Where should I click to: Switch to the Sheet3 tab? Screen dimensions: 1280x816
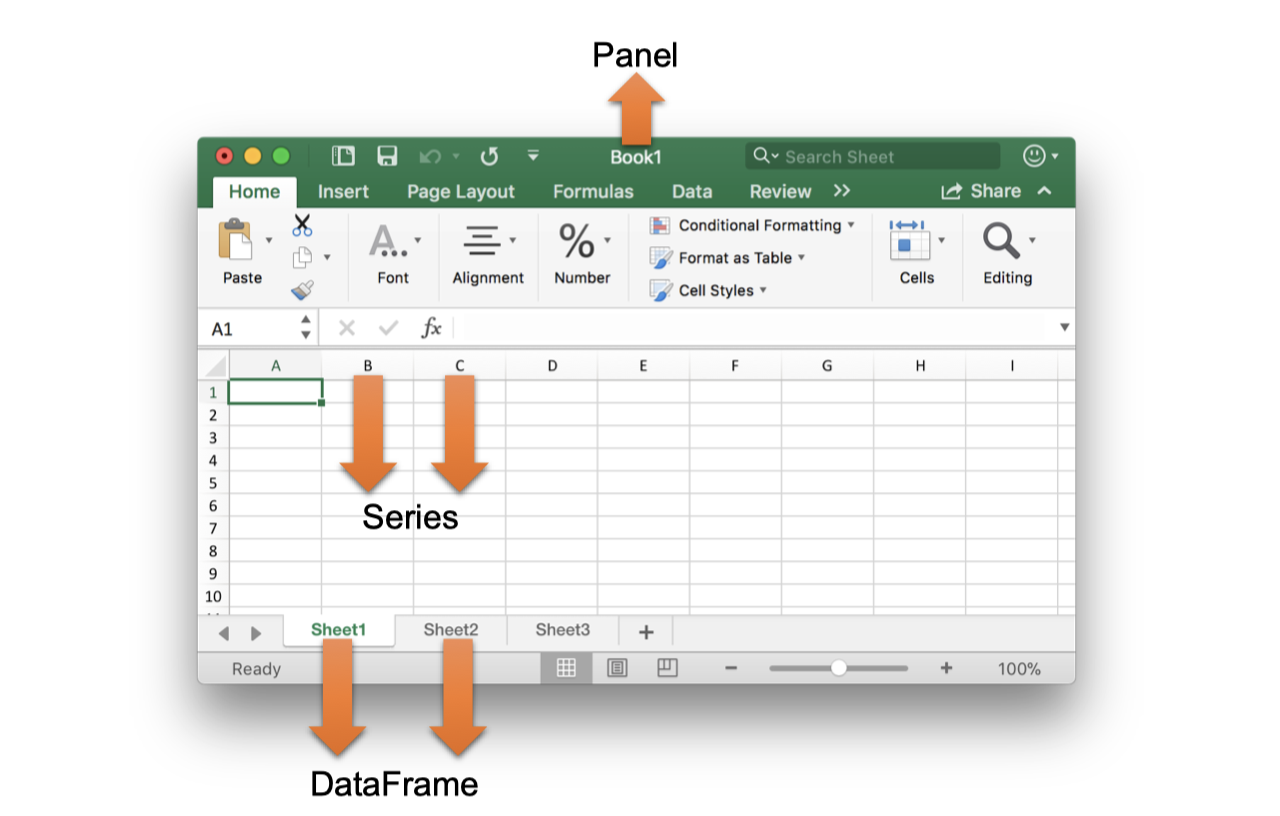(563, 630)
